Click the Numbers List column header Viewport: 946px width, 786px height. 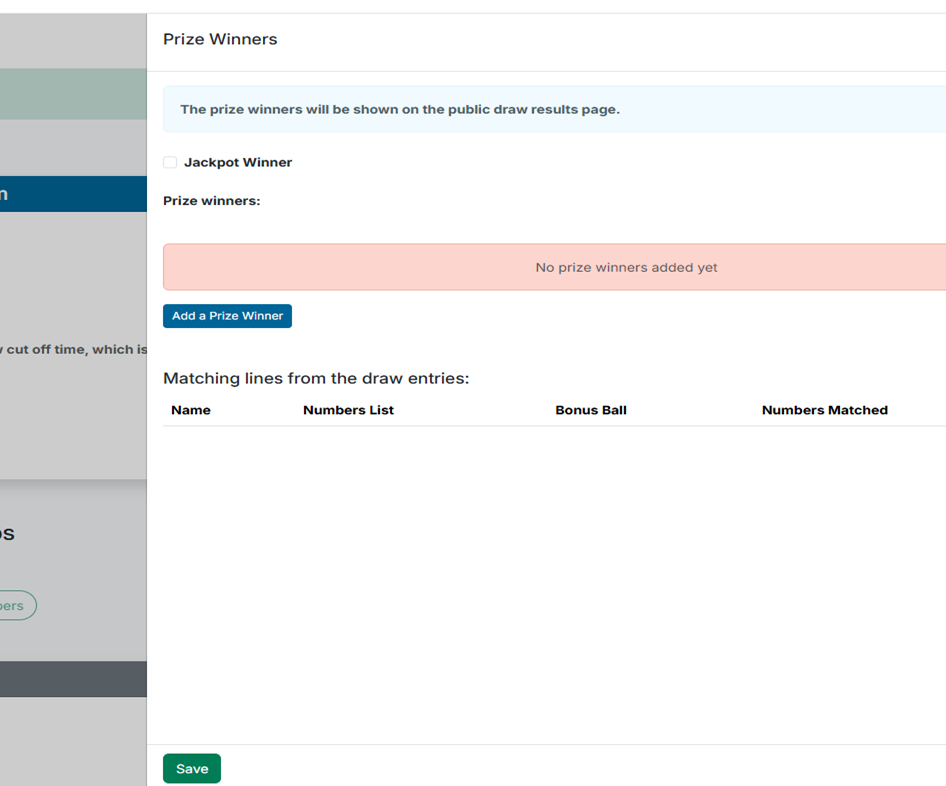click(348, 410)
